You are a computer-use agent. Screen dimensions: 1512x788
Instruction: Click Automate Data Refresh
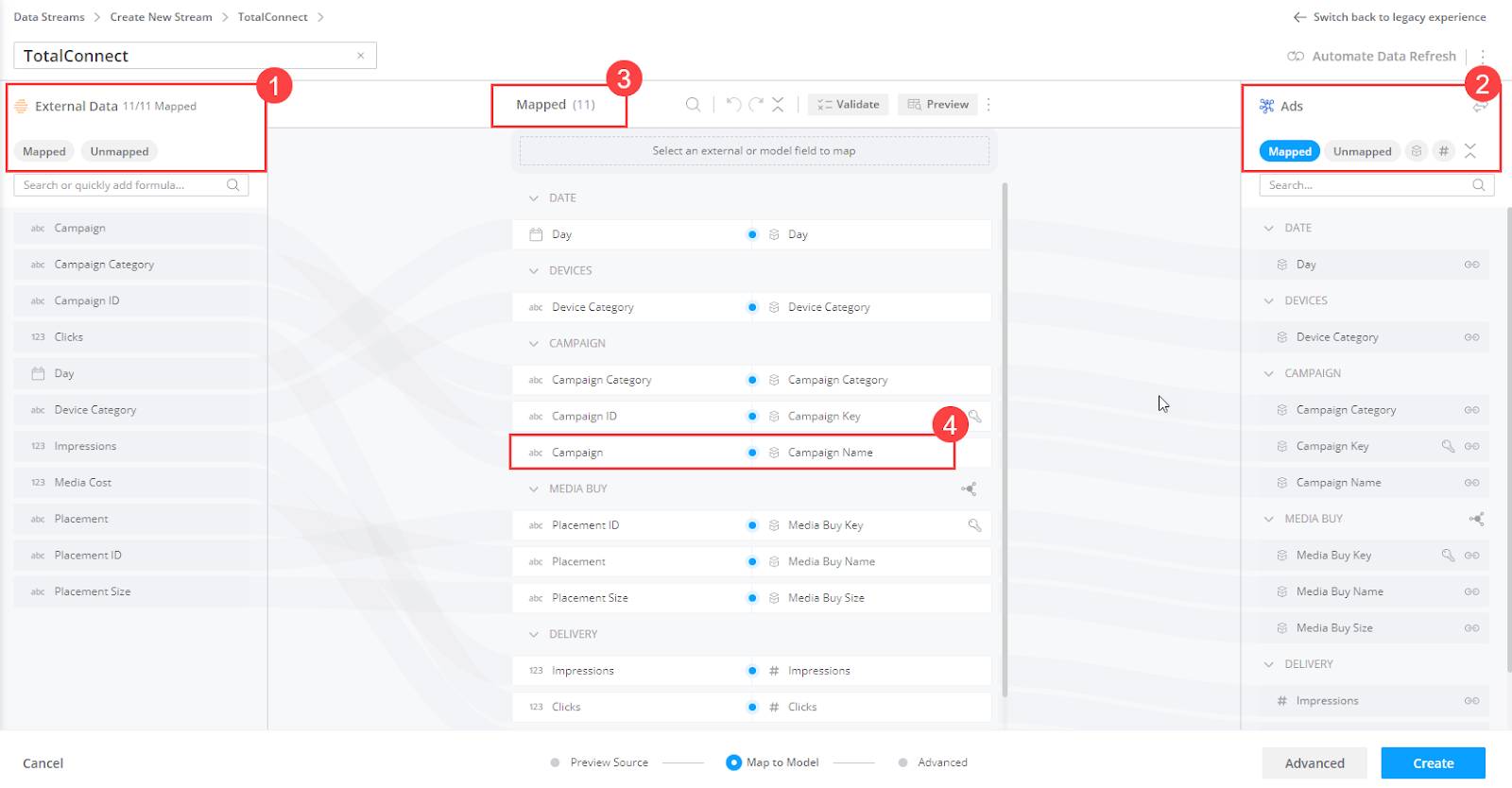(1372, 57)
